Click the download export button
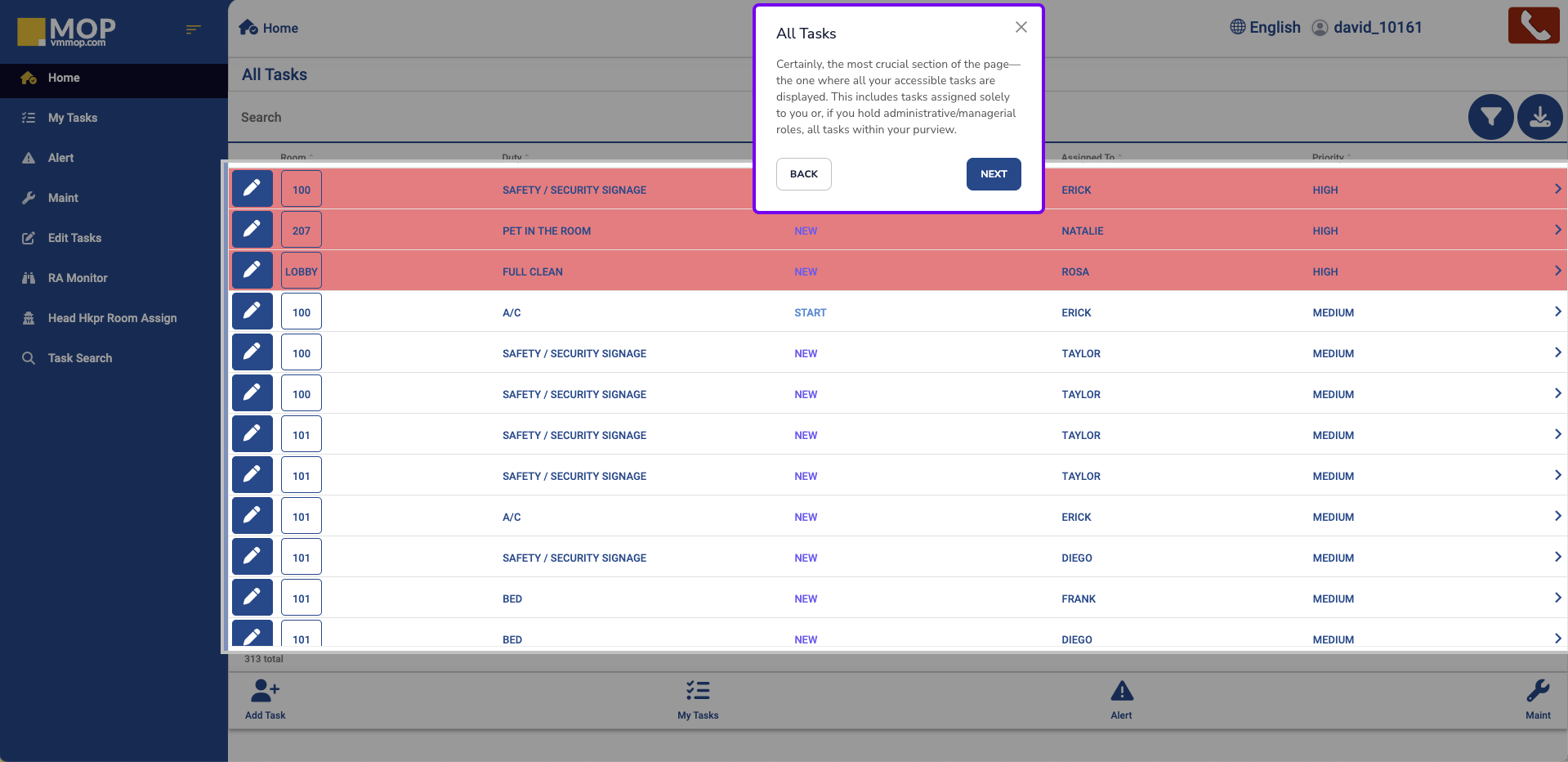 1539,117
